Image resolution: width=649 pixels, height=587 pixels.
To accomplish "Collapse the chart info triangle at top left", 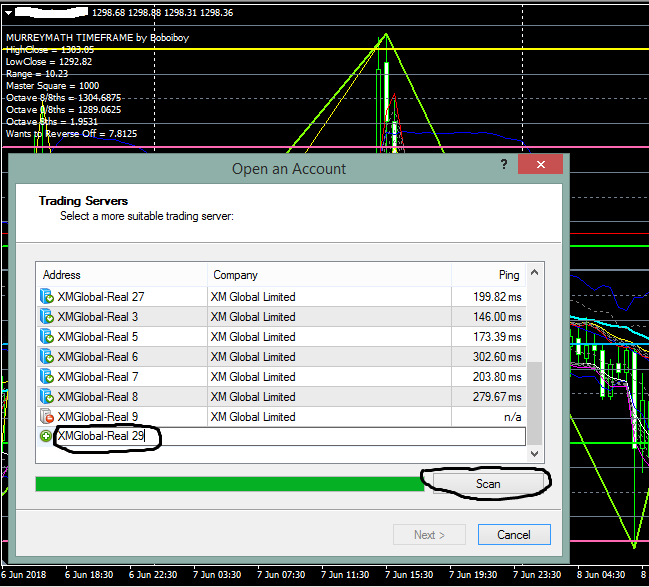I will [8, 13].
